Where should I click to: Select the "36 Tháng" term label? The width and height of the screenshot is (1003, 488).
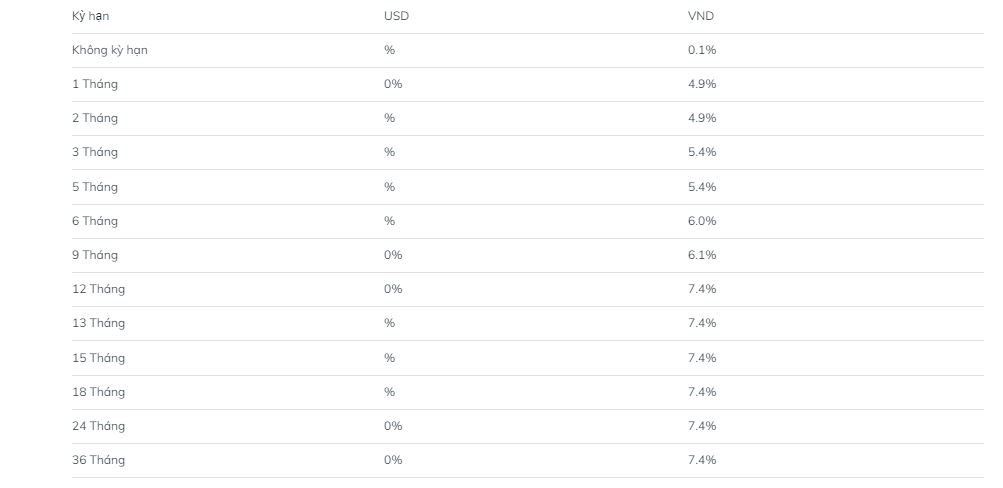pos(98,460)
